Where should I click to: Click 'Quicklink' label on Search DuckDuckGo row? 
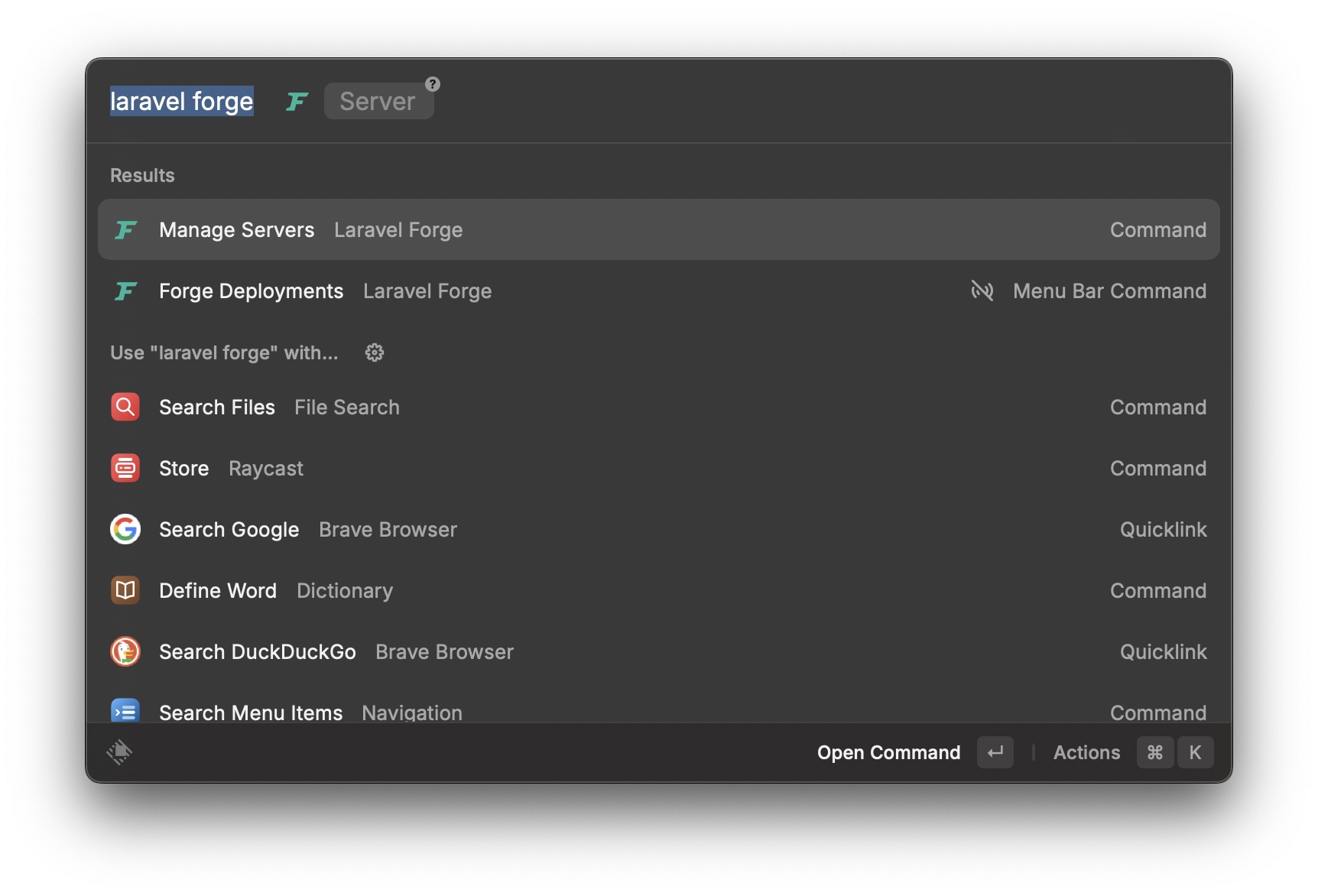pos(1163,651)
